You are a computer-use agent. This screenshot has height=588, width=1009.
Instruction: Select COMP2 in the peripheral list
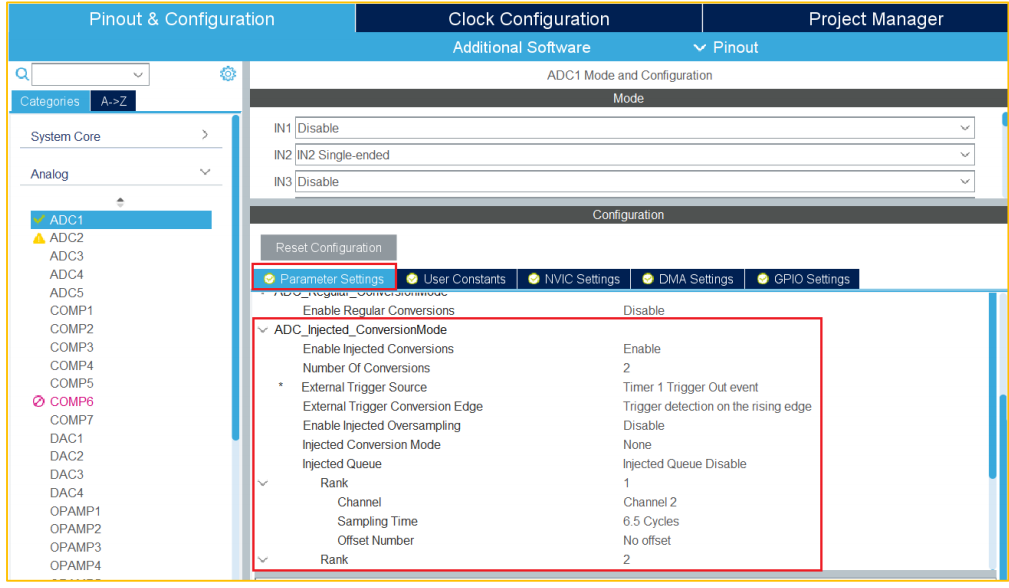[71, 329]
